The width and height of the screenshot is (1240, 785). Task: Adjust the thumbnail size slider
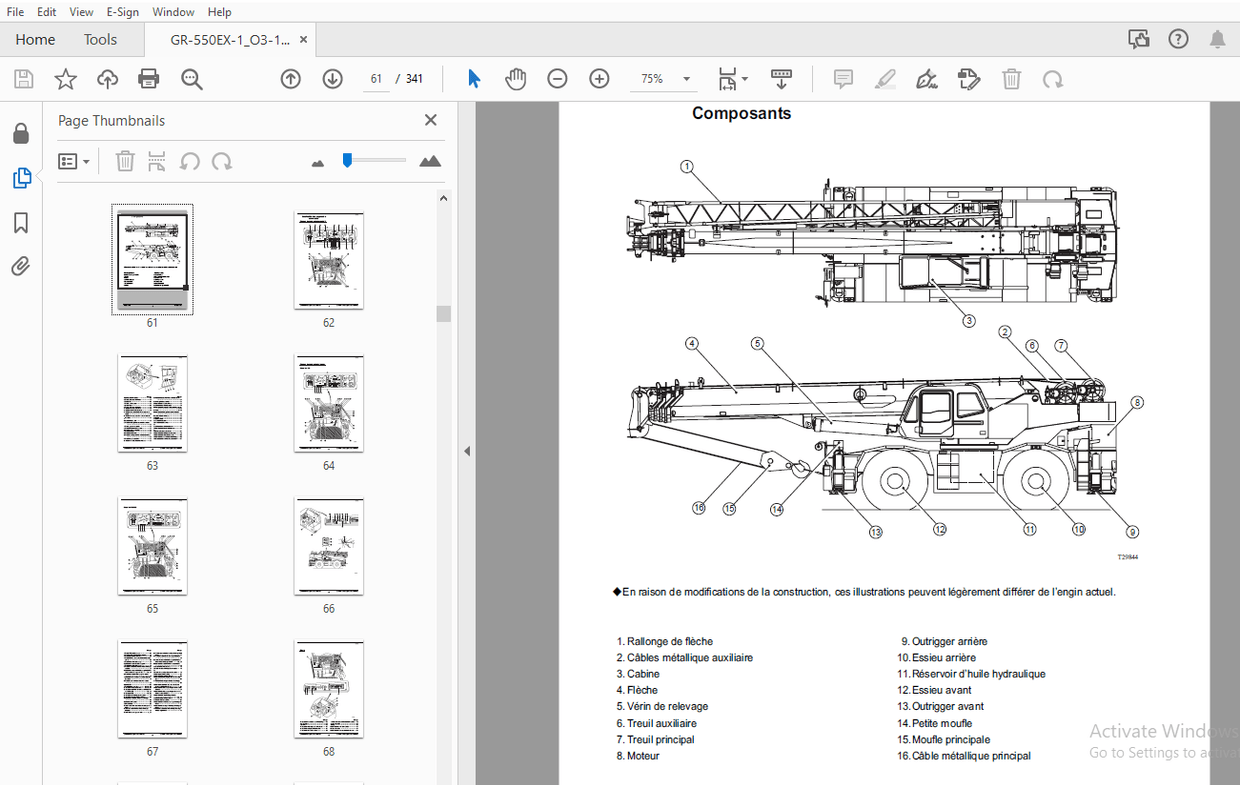(348, 160)
